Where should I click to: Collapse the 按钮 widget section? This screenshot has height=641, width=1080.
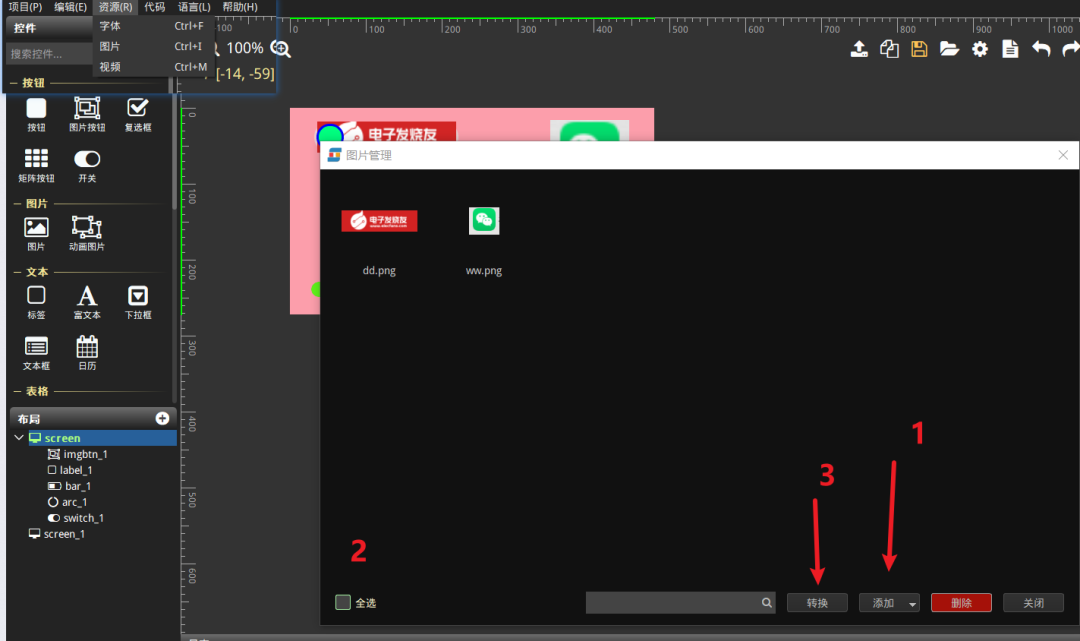coord(14,83)
